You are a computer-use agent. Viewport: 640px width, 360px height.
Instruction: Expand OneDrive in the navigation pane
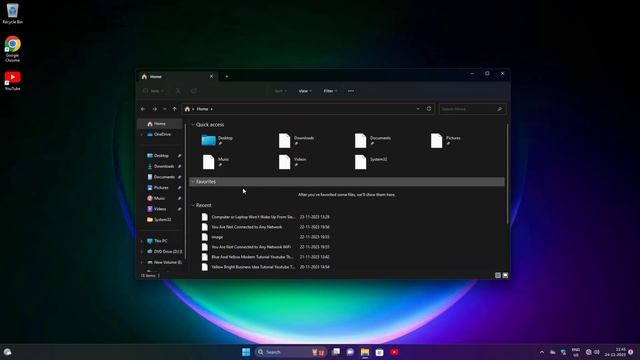point(142,134)
